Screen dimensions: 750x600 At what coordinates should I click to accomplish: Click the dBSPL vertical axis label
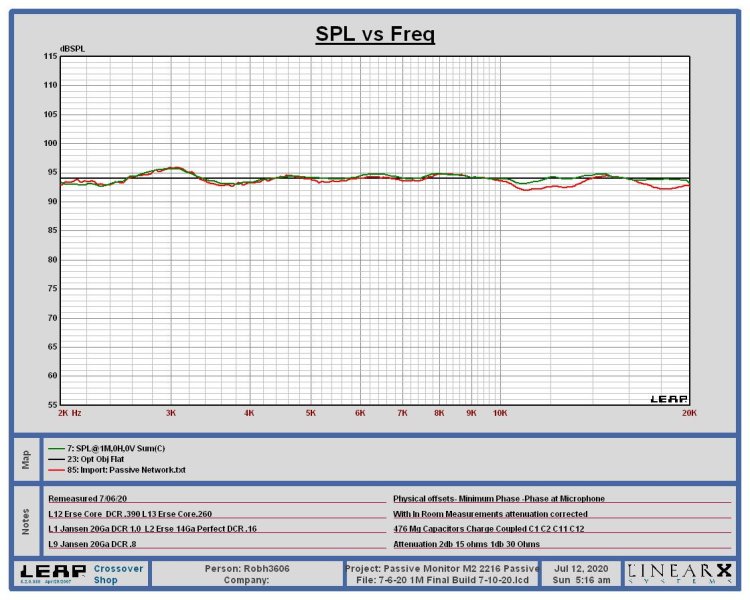tap(72, 48)
